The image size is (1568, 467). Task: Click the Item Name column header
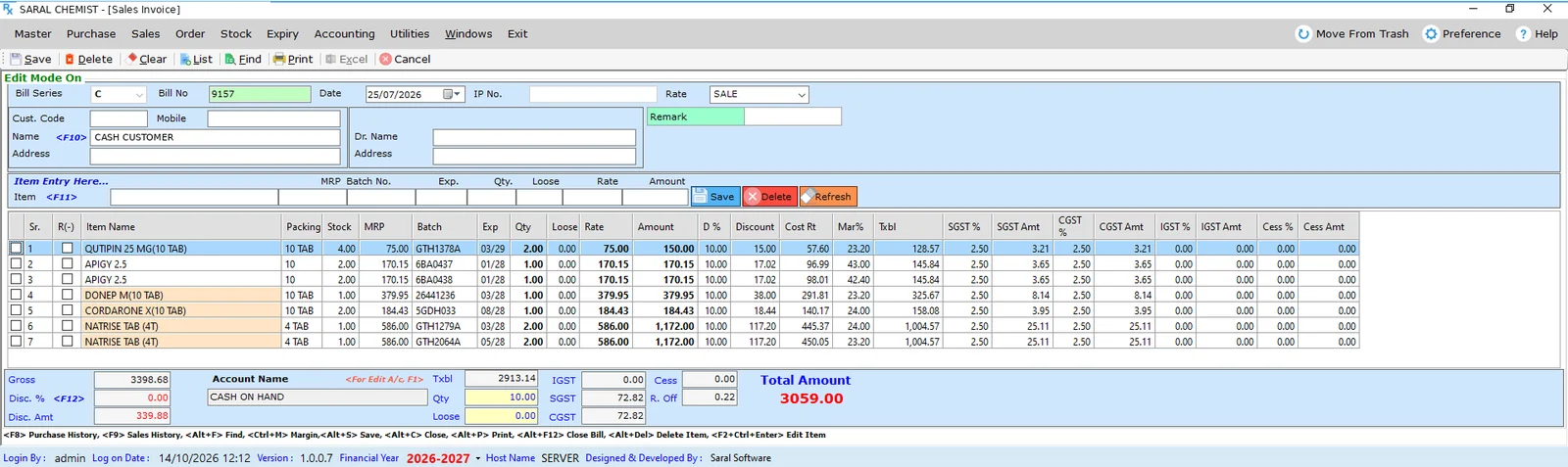coord(181,227)
